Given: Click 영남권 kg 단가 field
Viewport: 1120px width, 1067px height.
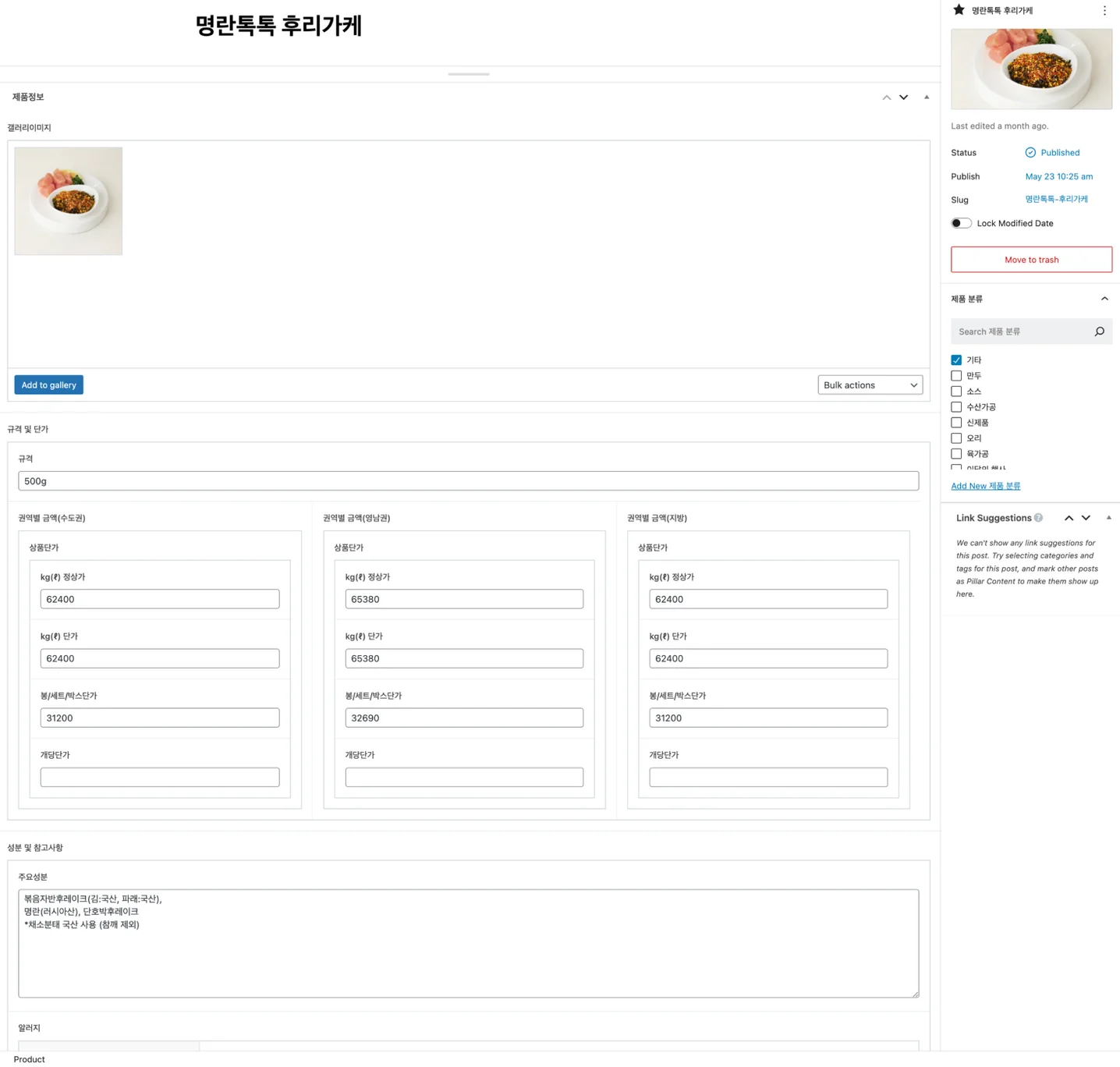Looking at the screenshot, I should coord(464,658).
